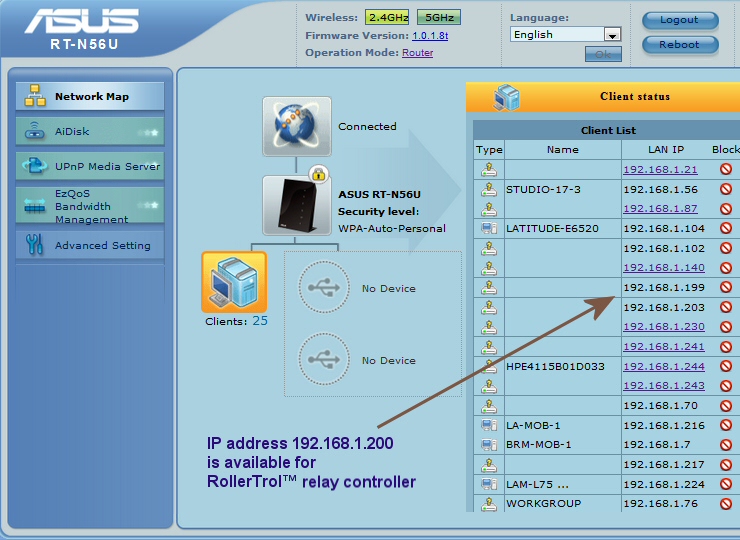Click the EzQoS sidebar icon
This screenshot has width=740, height=540.
35,206
